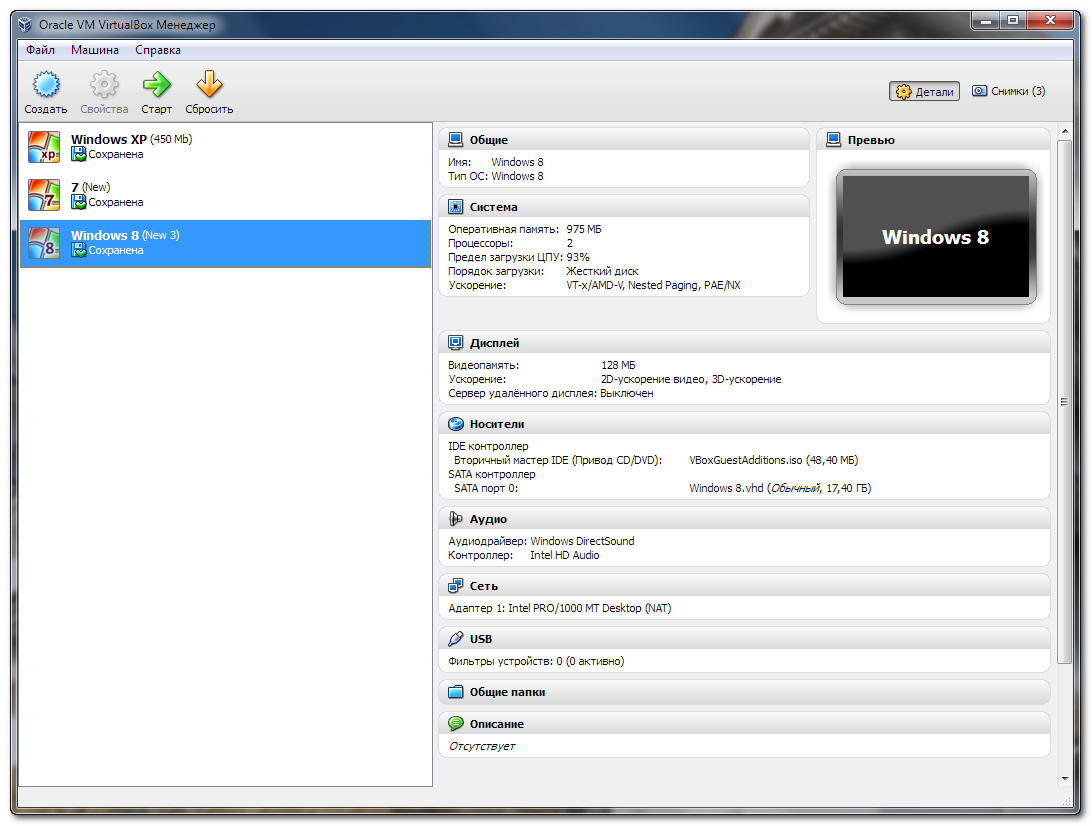Click the details pane scroll-up arrow

pos(1064,131)
